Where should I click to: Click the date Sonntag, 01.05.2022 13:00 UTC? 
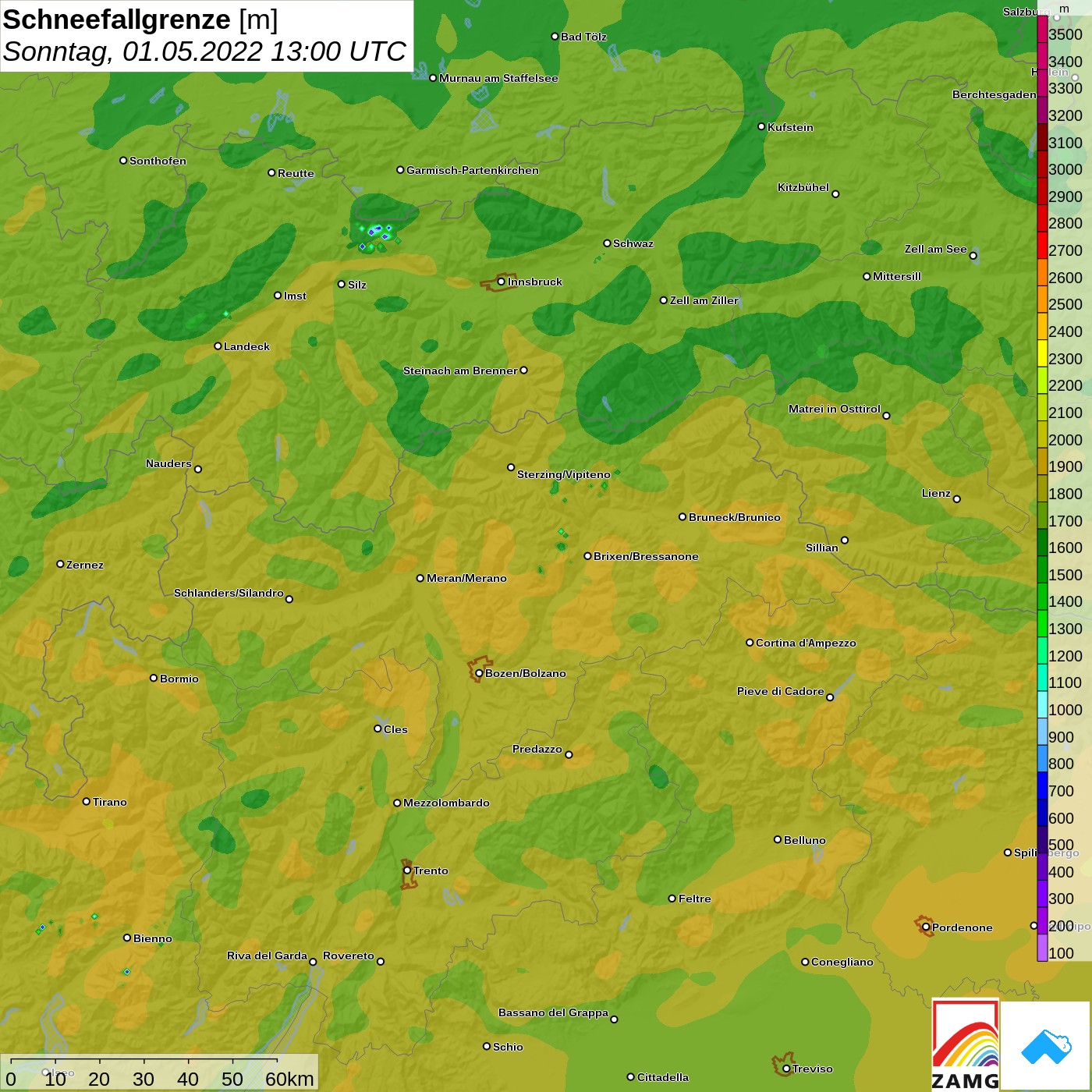tap(204, 51)
